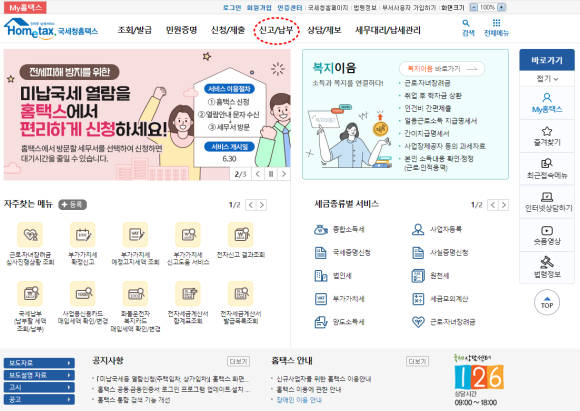
Task: Open the 민원증명 menu
Action: coord(181,30)
